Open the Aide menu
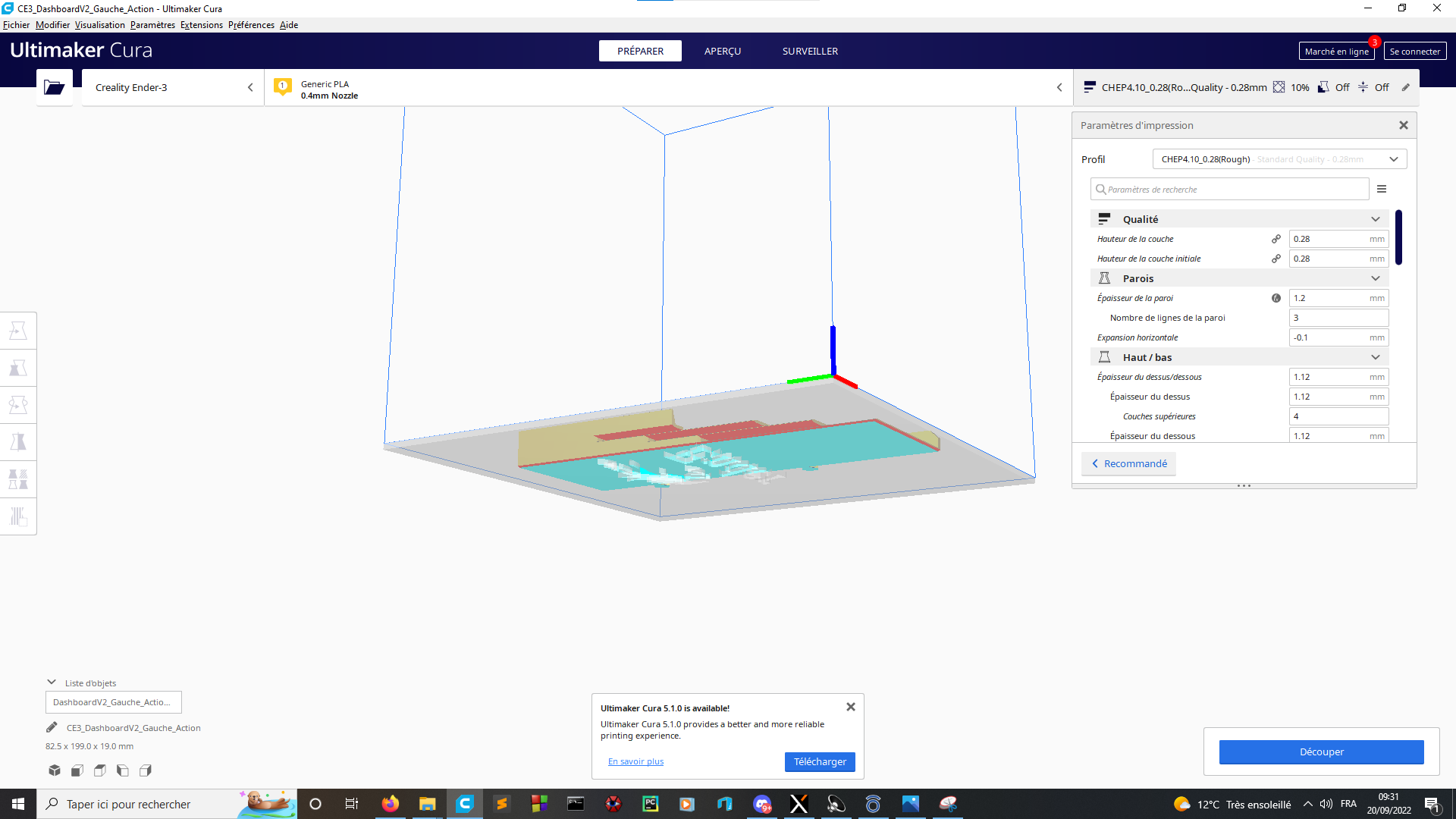 (x=289, y=25)
